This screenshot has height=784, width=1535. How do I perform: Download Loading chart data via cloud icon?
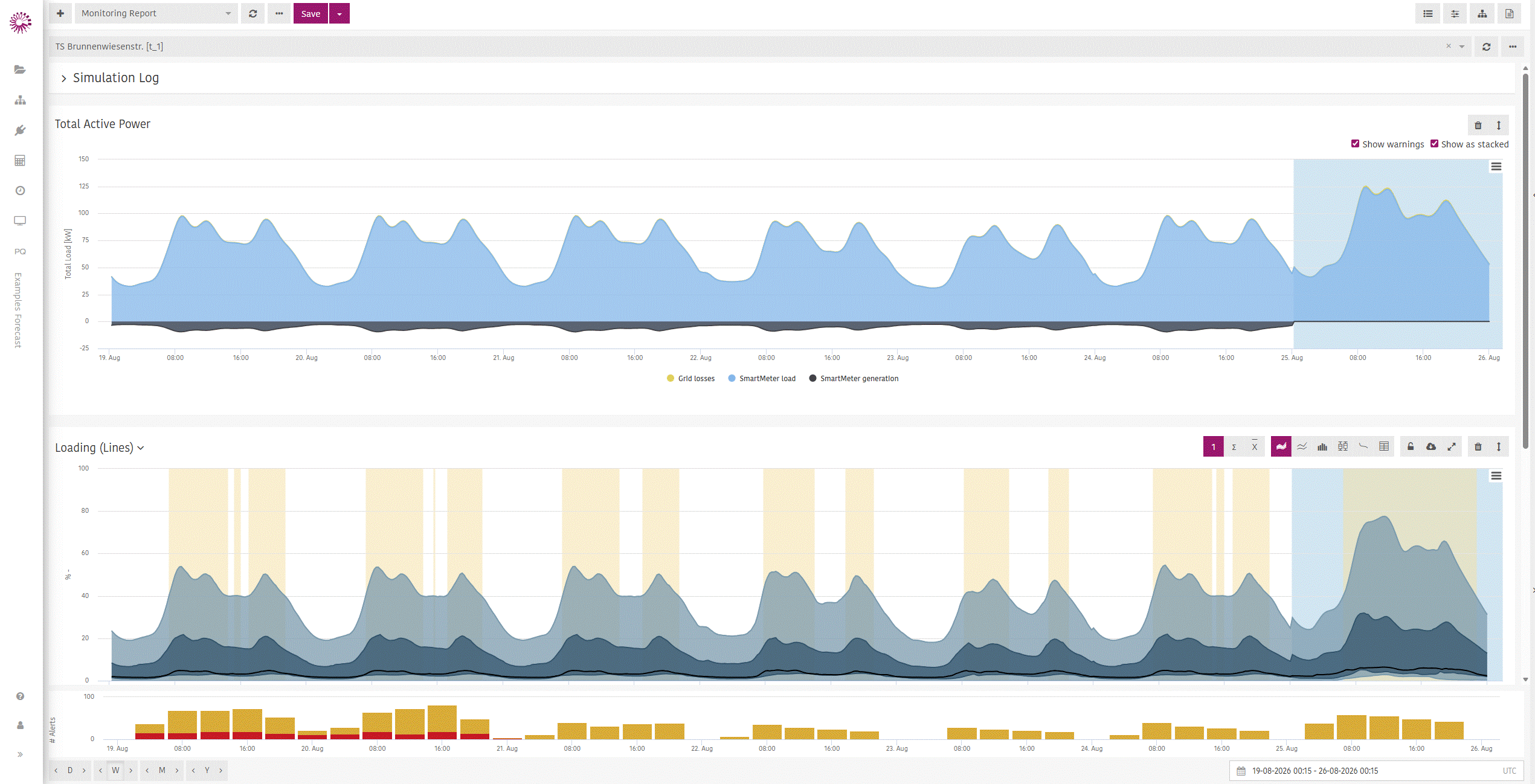point(1431,447)
